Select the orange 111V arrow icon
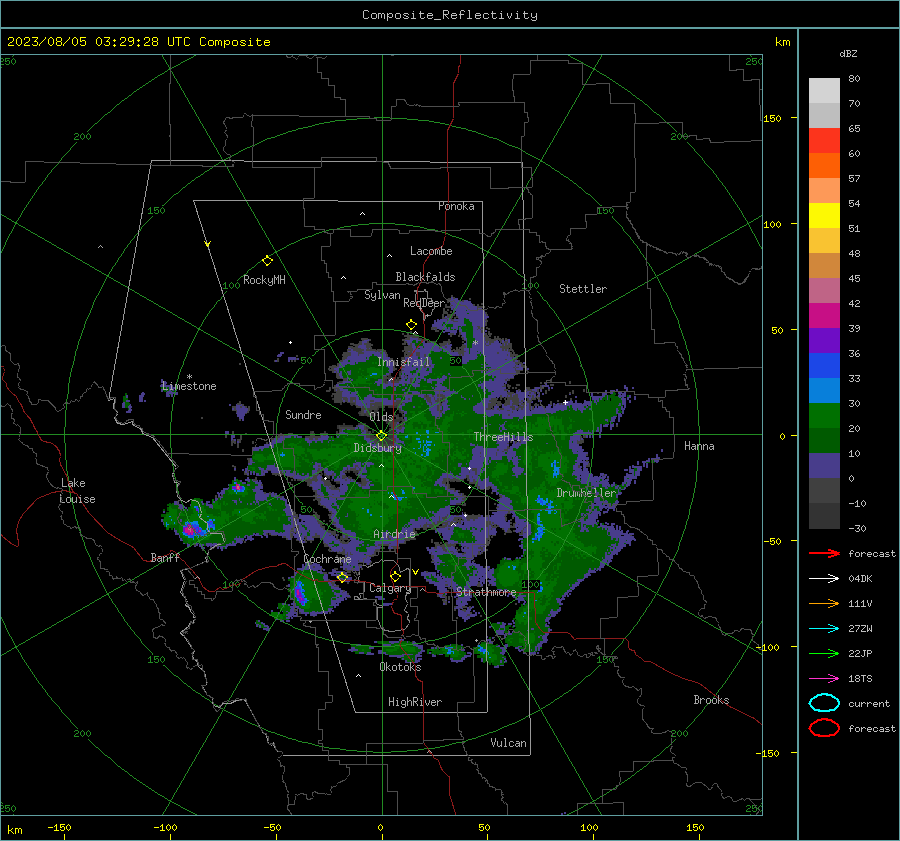Image resolution: width=900 pixels, height=841 pixels. coord(824,603)
